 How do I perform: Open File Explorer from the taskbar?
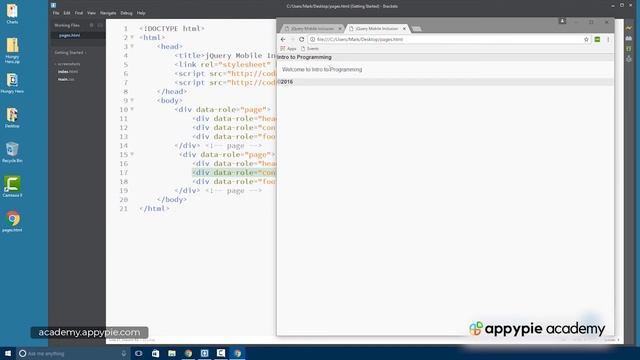tap(172, 353)
